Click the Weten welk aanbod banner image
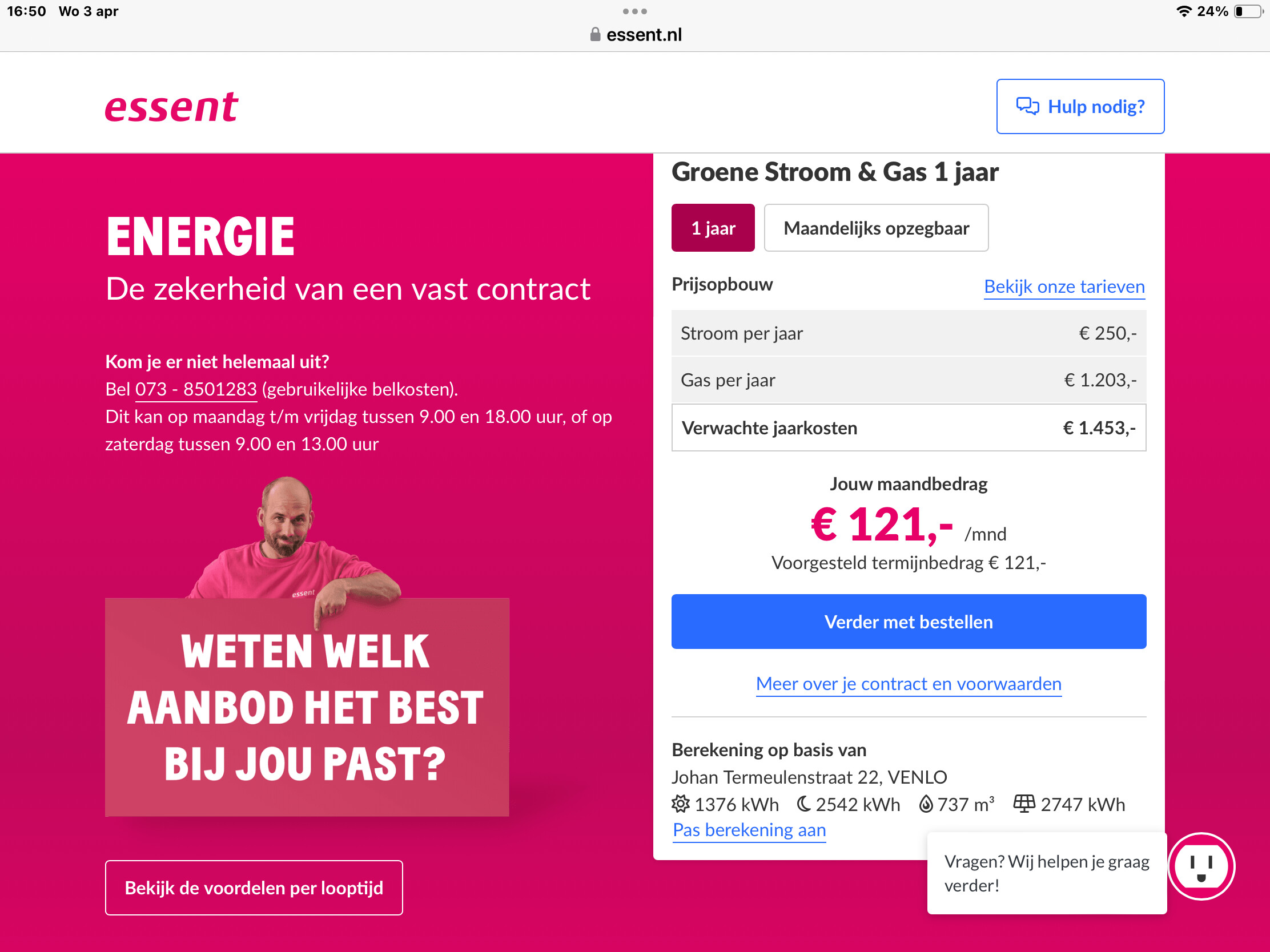This screenshot has height=952, width=1270. (307, 646)
